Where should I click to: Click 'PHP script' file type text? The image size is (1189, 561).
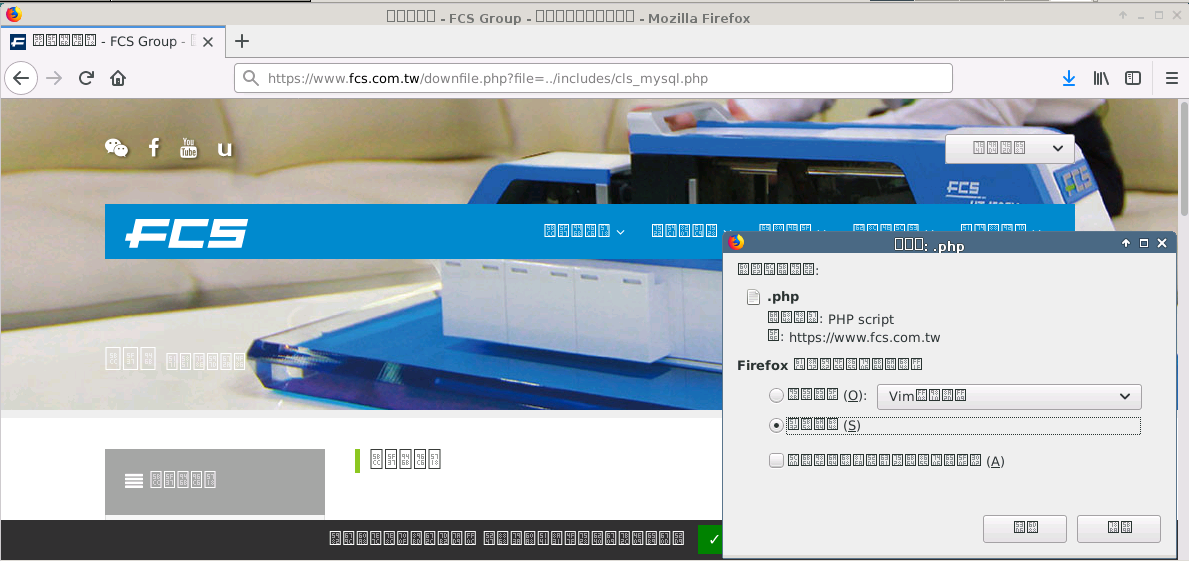coord(861,319)
